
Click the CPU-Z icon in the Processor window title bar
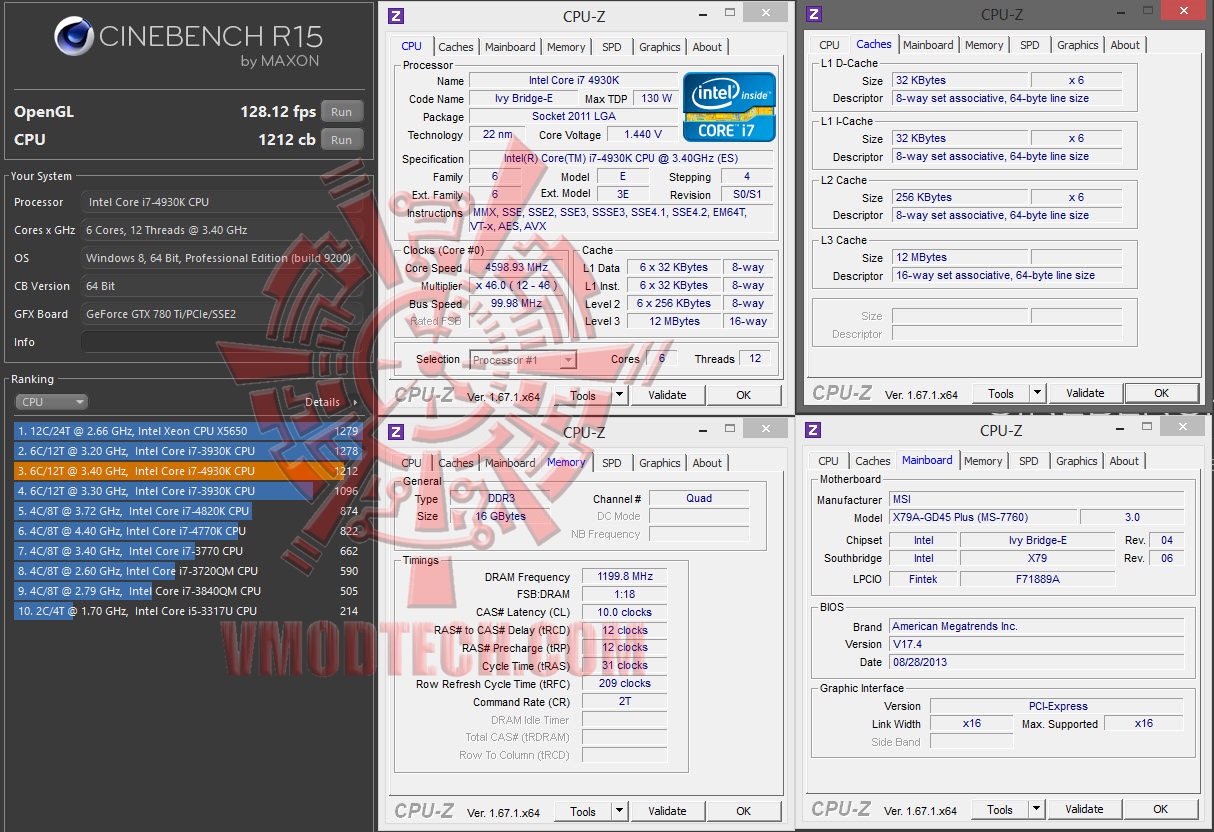[396, 15]
